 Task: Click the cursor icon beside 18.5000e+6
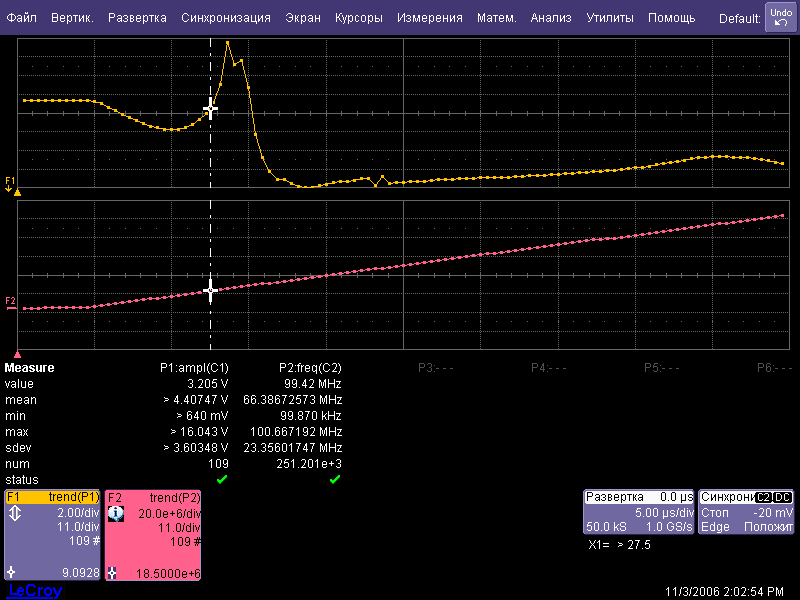[112, 573]
